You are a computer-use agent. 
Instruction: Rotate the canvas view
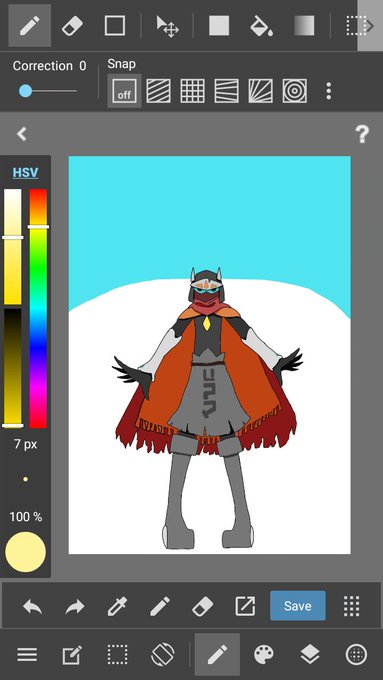click(163, 654)
